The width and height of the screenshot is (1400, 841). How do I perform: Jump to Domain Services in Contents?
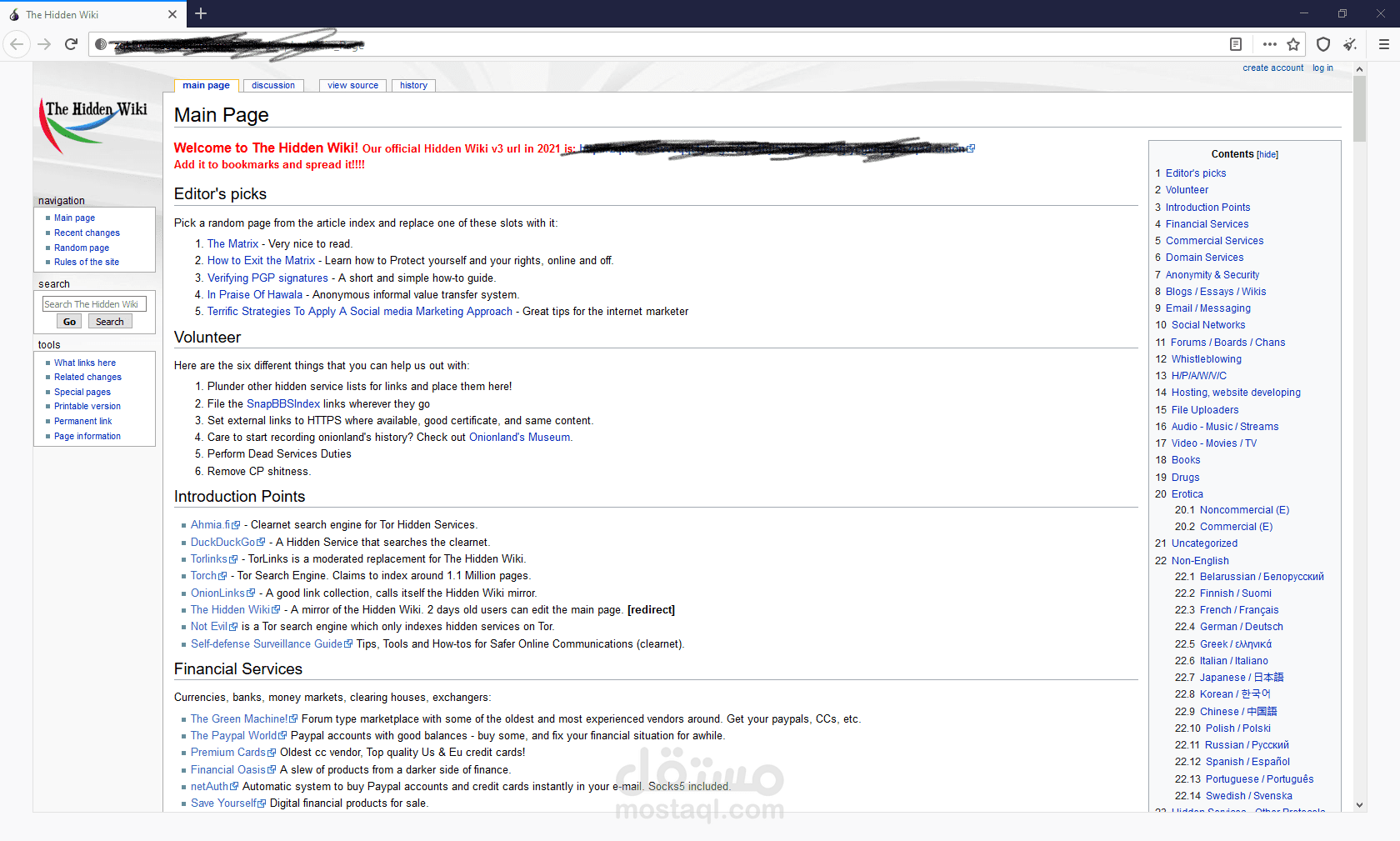pyautogui.click(x=1204, y=258)
